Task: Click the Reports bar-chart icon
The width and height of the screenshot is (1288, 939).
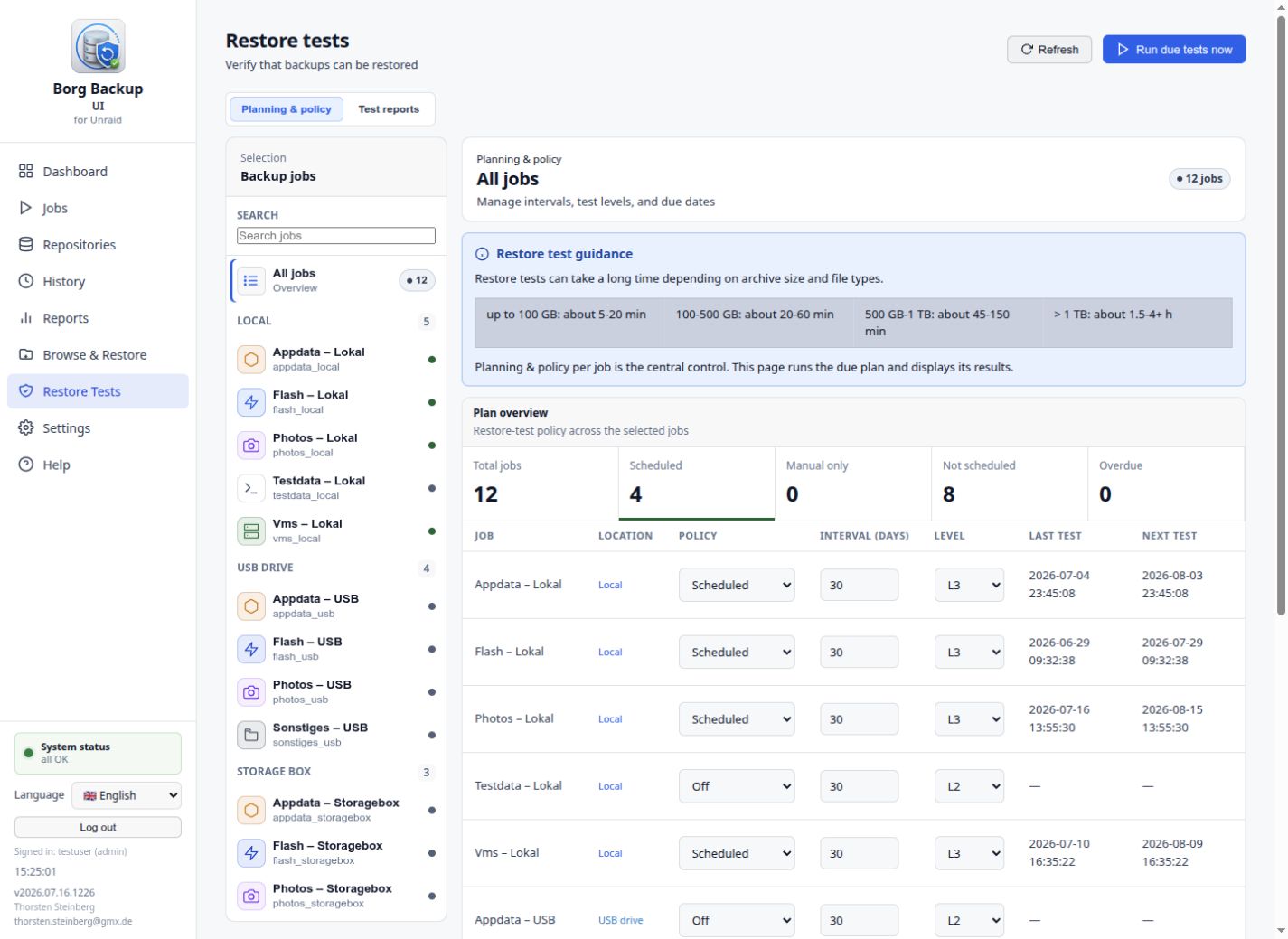Action: click(26, 318)
